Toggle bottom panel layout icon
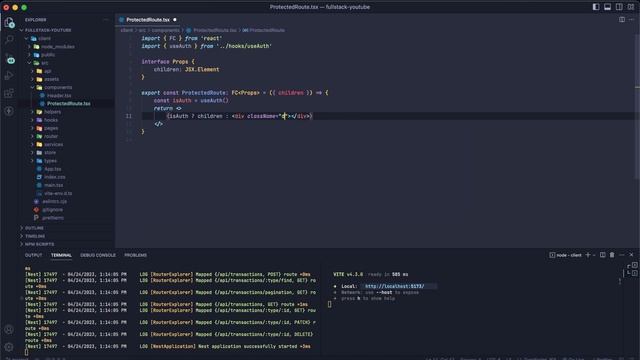640x360 pixels. (607, 7)
